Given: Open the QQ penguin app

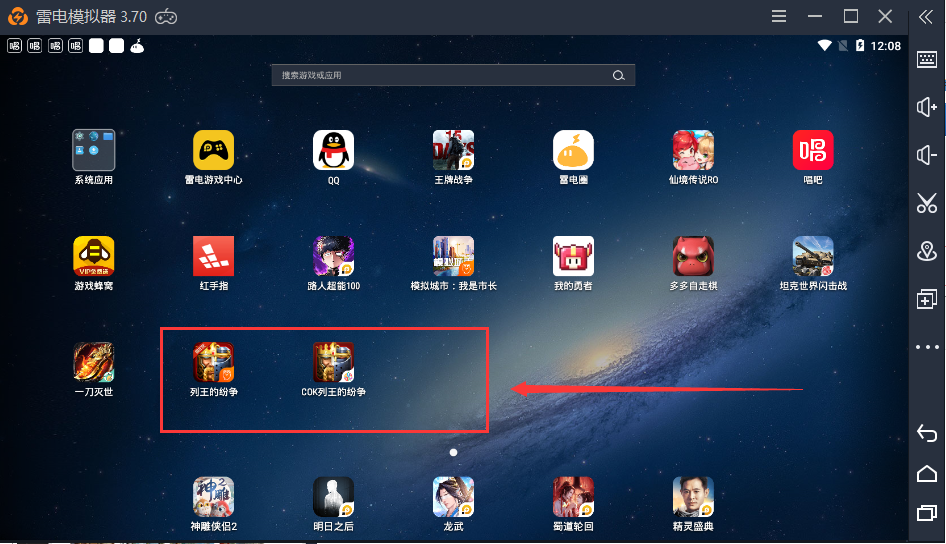Looking at the screenshot, I should coord(333,151).
